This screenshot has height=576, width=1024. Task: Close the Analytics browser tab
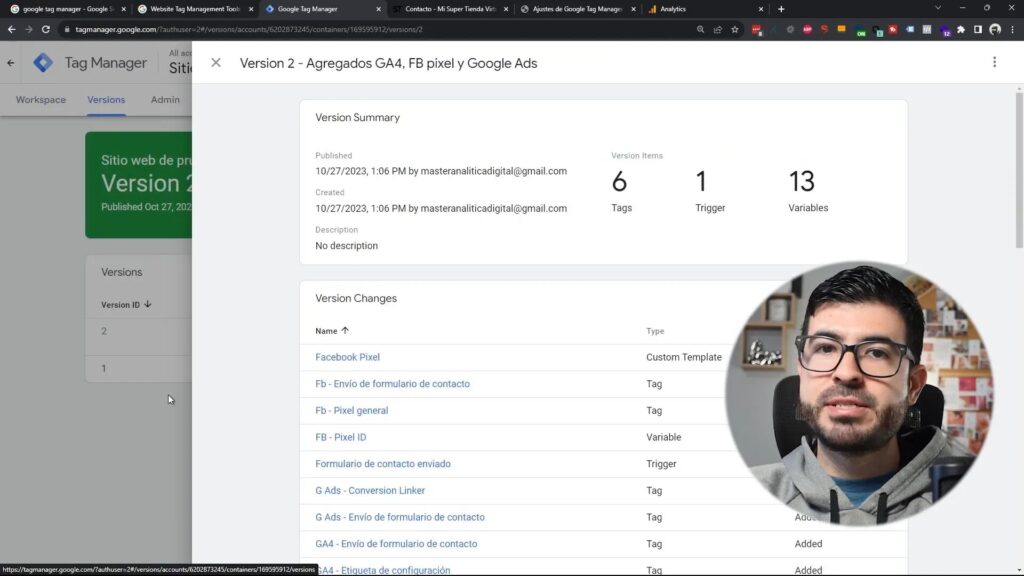point(760,9)
